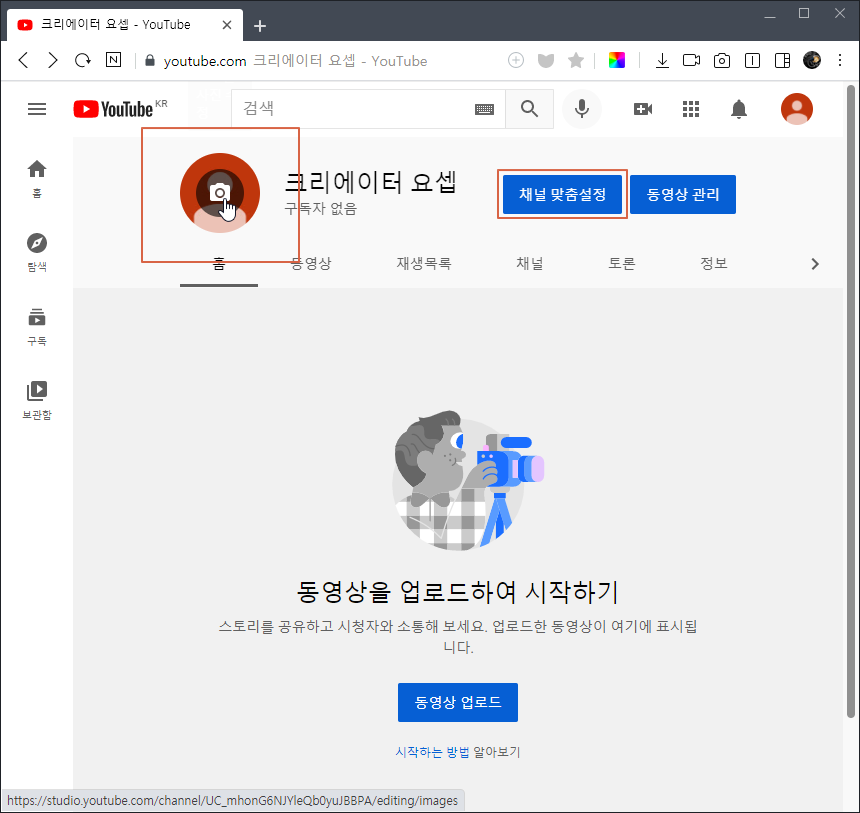860x813 pixels.
Task: Click the 동영상 업로드 button
Action: [458, 702]
